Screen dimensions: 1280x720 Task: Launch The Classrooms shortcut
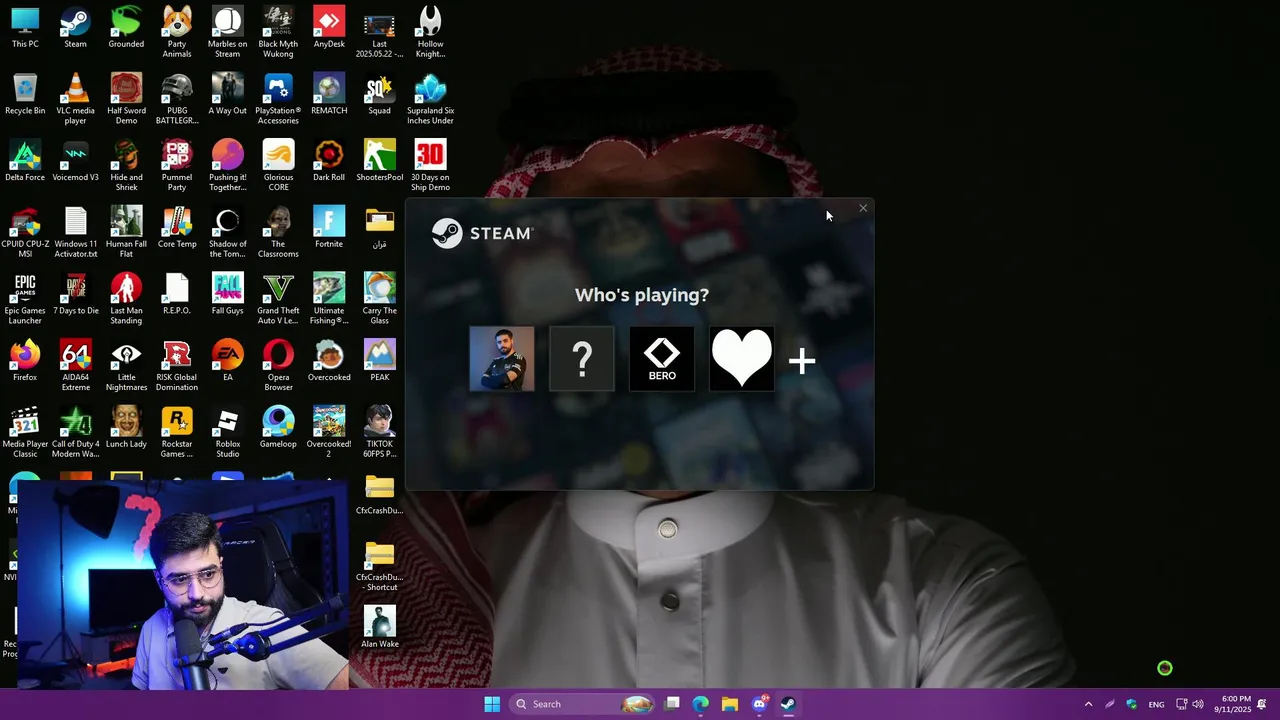pos(278,232)
